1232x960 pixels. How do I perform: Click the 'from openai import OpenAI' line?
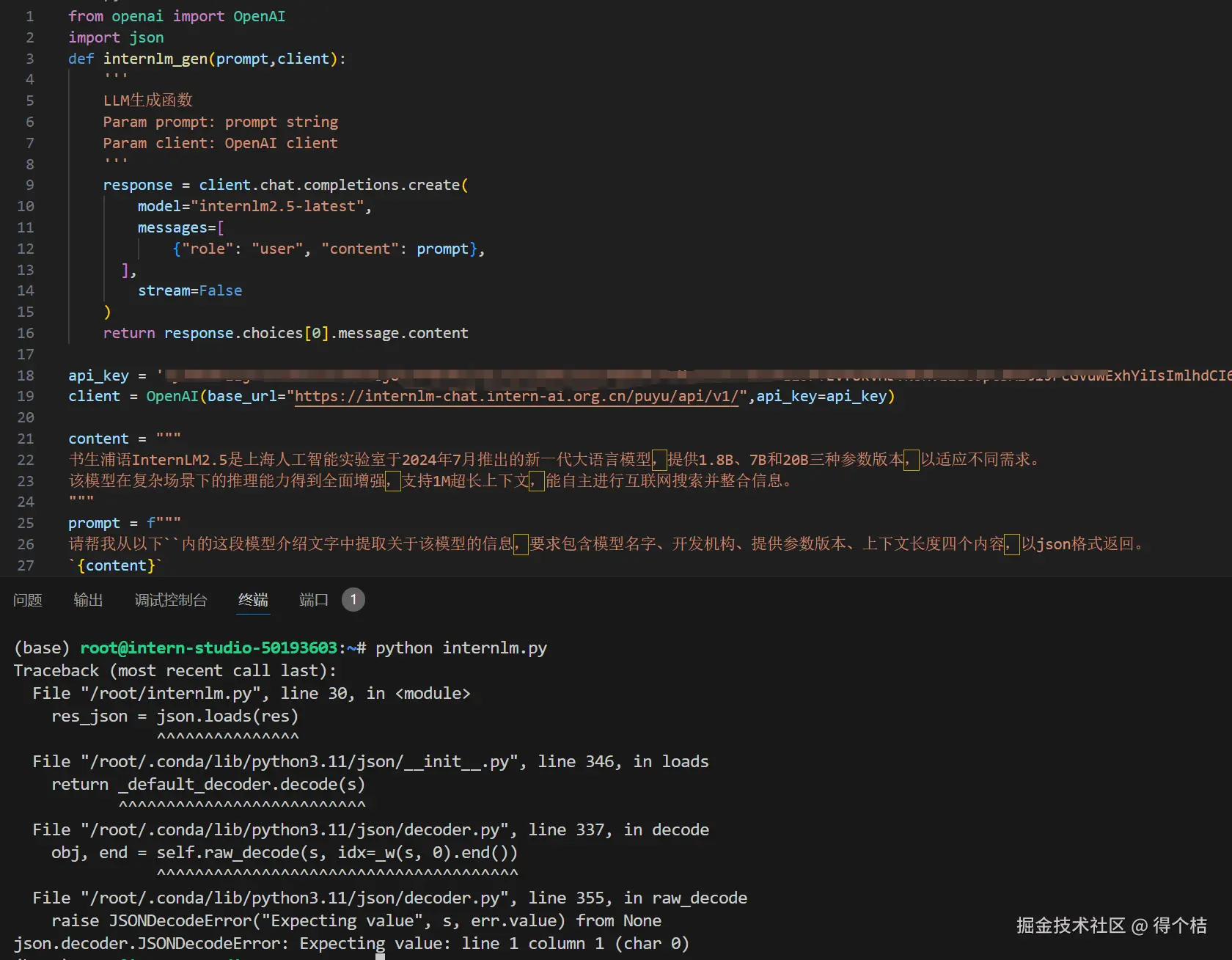[x=177, y=16]
